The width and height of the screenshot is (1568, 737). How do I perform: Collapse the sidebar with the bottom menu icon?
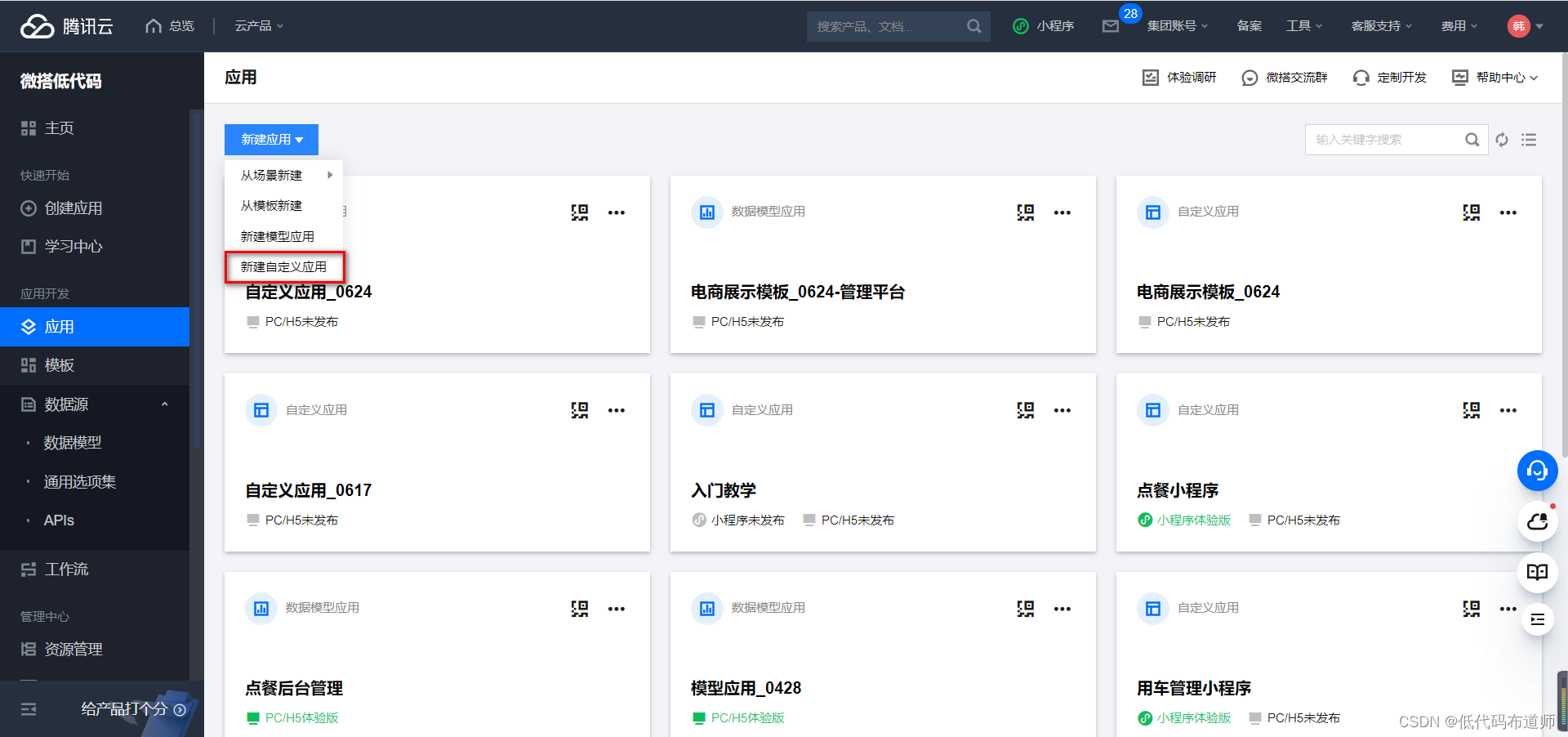[29, 709]
